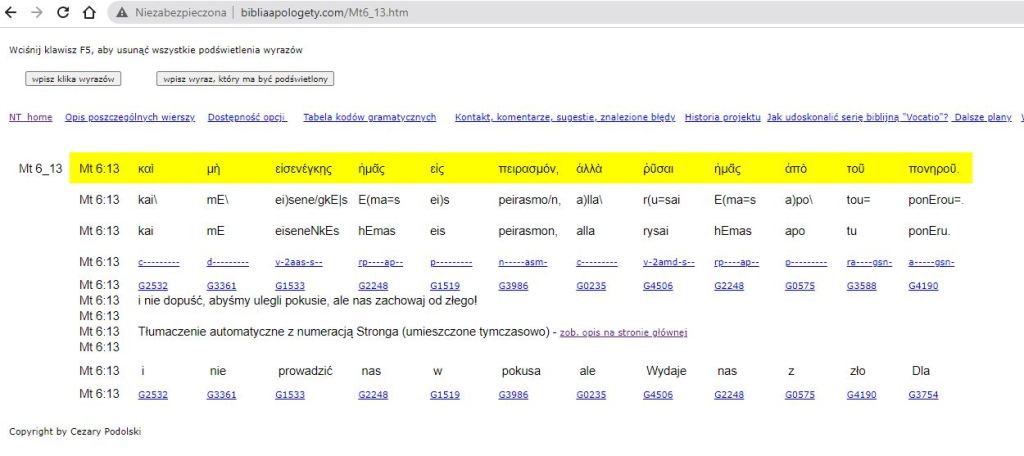Click highlighted Greek word πειρασμόν
Image resolution: width=1024 pixels, height=456 pixels.
(528, 168)
